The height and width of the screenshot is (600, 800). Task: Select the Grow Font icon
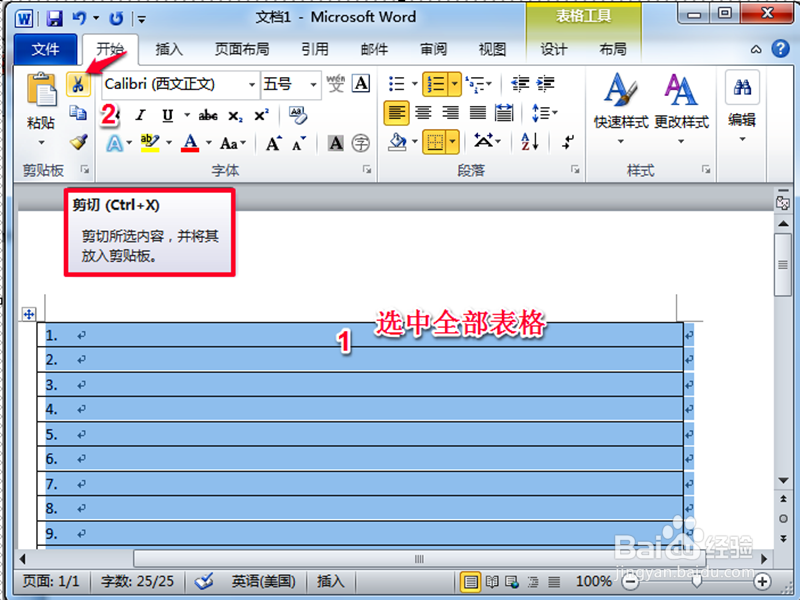[x=272, y=145]
